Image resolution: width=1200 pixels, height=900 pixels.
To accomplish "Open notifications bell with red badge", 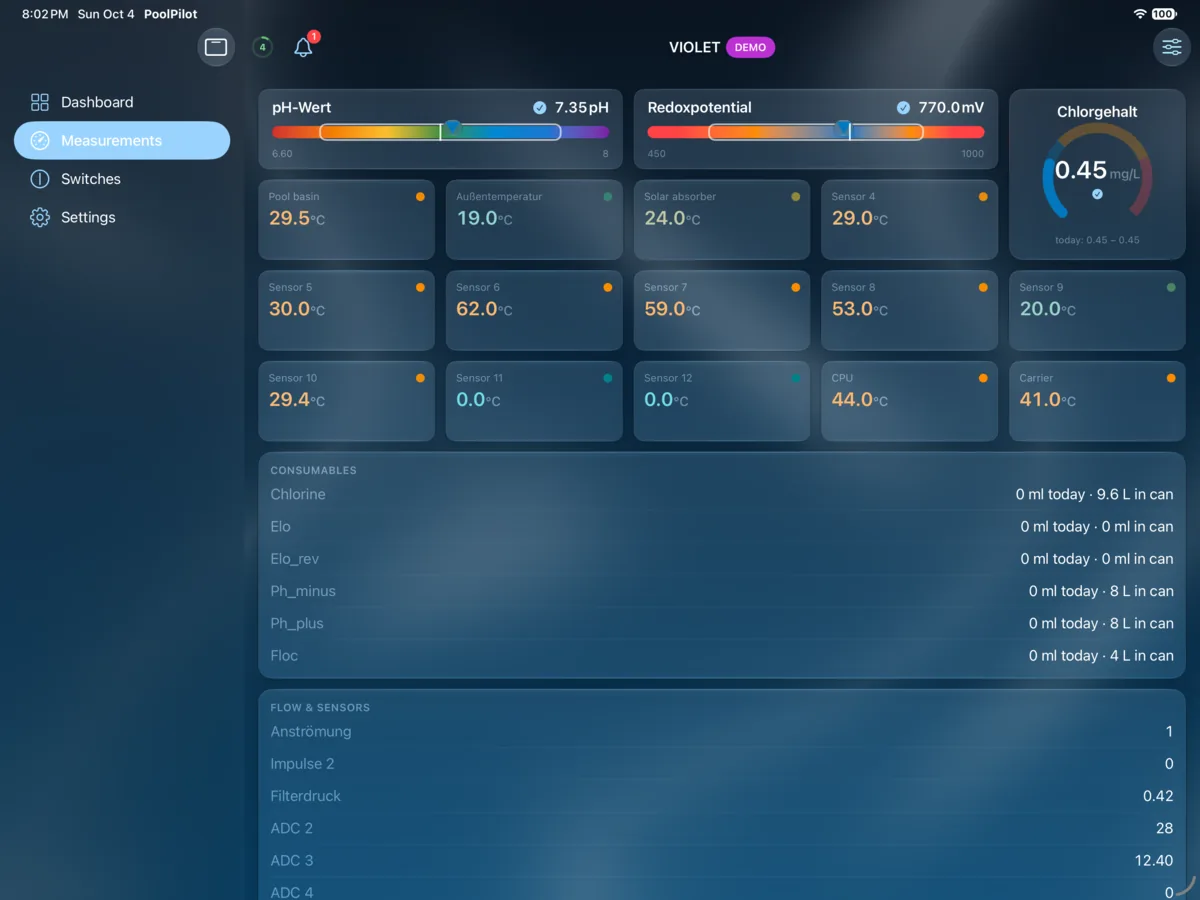I will 304,46.
